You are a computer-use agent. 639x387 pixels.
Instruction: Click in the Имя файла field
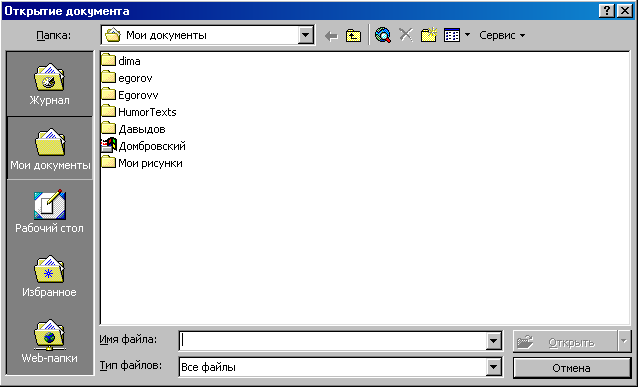(x=332, y=341)
